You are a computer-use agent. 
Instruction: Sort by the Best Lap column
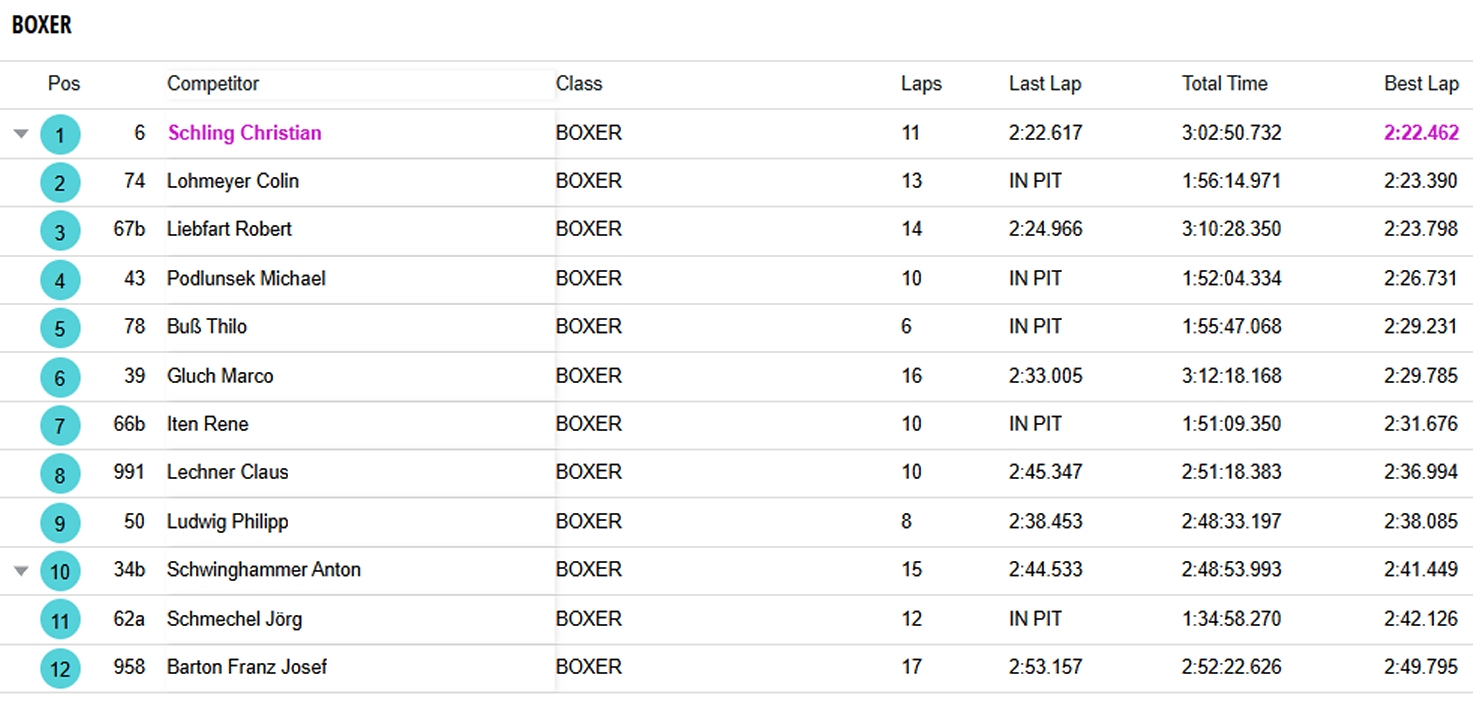[x=1420, y=84]
